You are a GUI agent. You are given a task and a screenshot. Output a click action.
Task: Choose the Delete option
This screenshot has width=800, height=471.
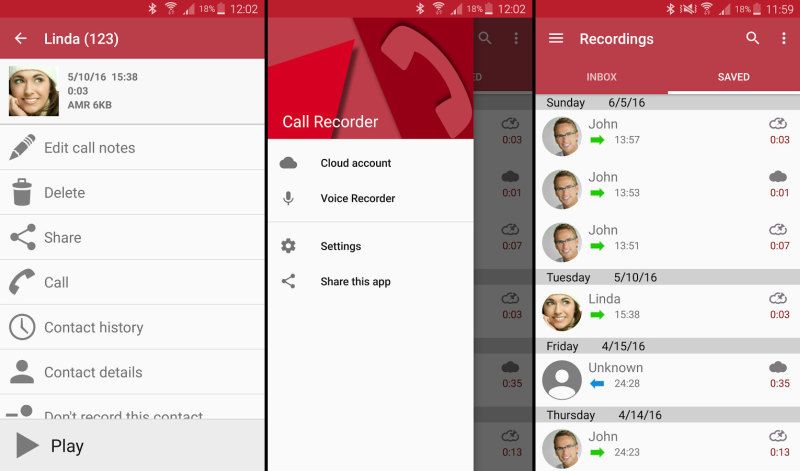click(x=132, y=192)
